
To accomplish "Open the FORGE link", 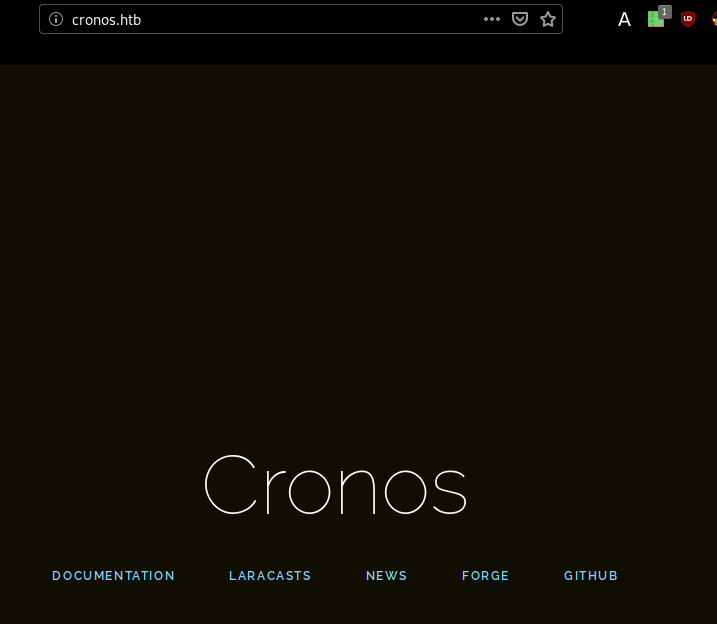I will click(485, 576).
